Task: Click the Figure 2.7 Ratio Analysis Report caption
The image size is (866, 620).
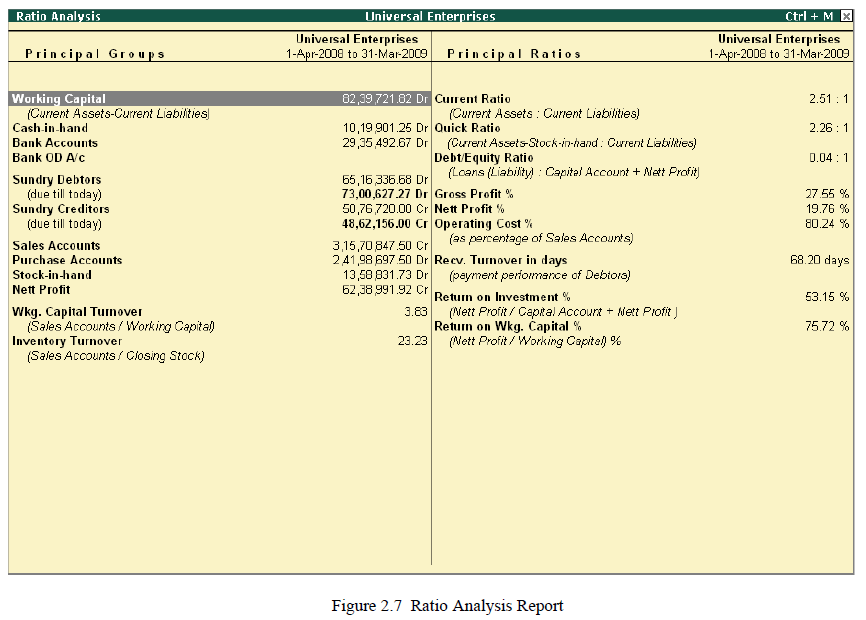Action: [x=447, y=606]
